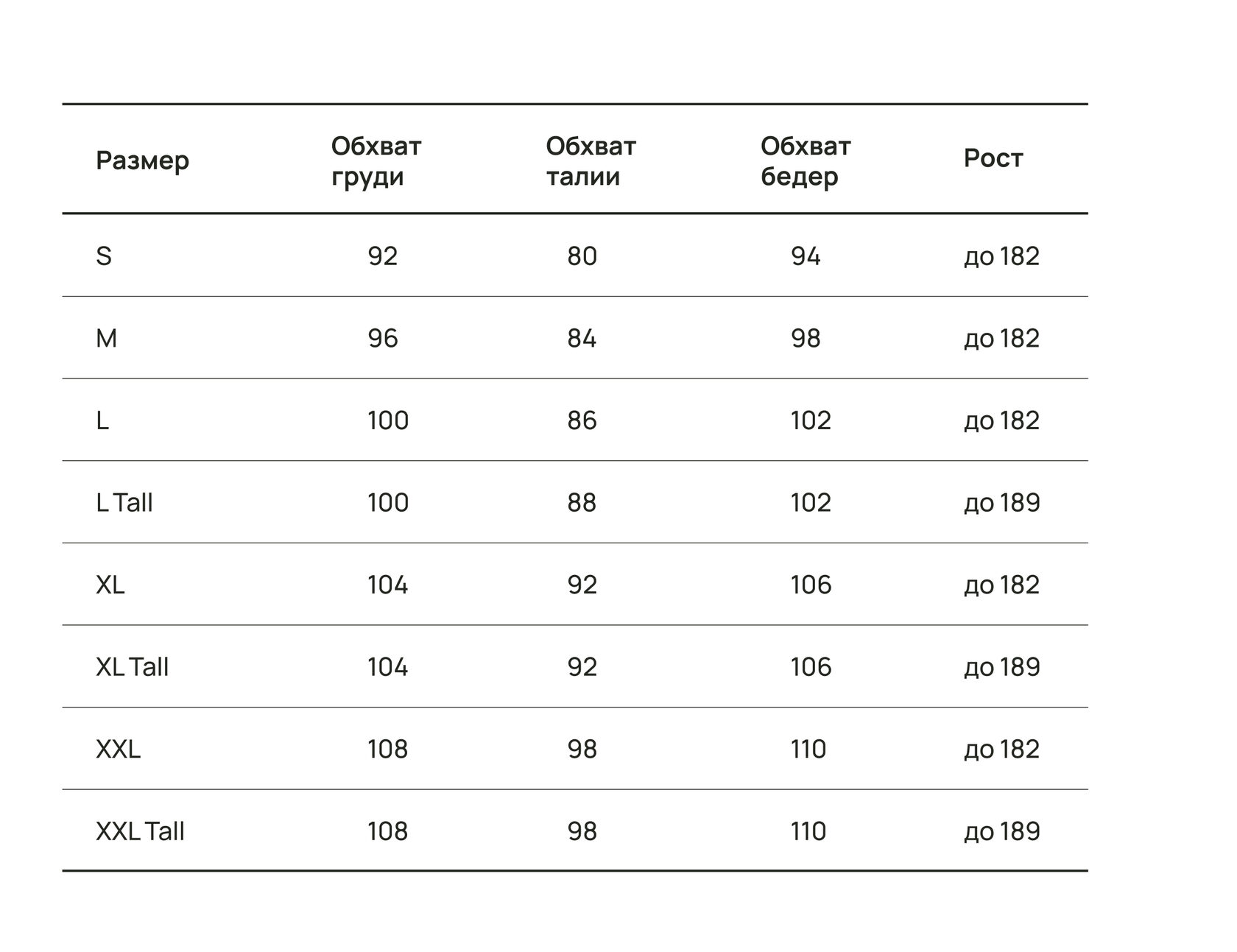Click waist value 86 in the L row
The image size is (1237, 952).
point(582,420)
